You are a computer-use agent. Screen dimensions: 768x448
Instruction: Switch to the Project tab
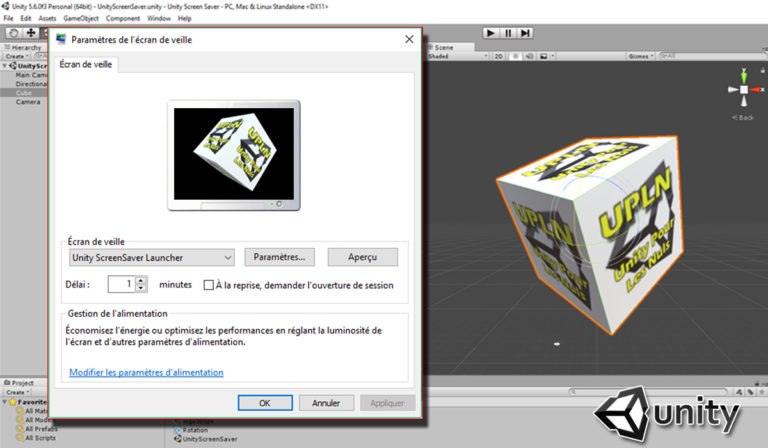[x=19, y=383]
